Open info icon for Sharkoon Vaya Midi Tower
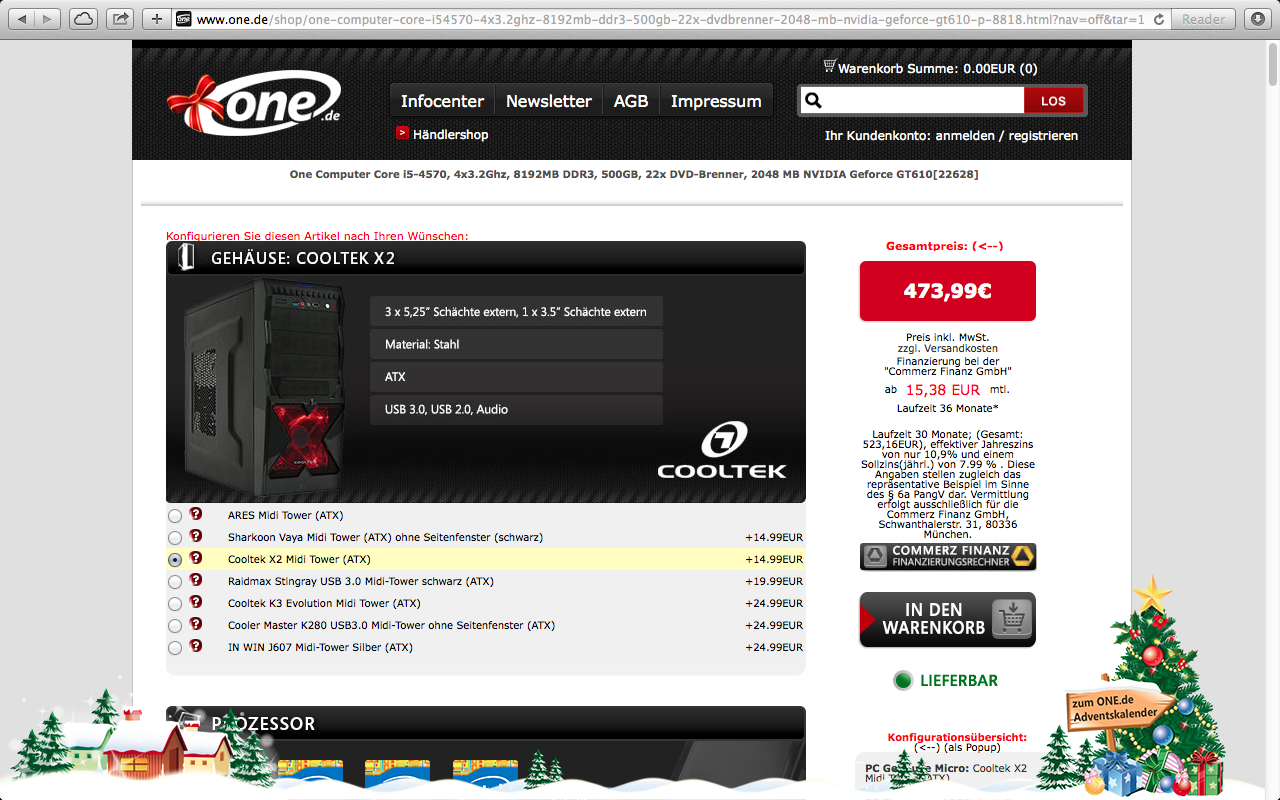The height and width of the screenshot is (800, 1280). pos(196,536)
